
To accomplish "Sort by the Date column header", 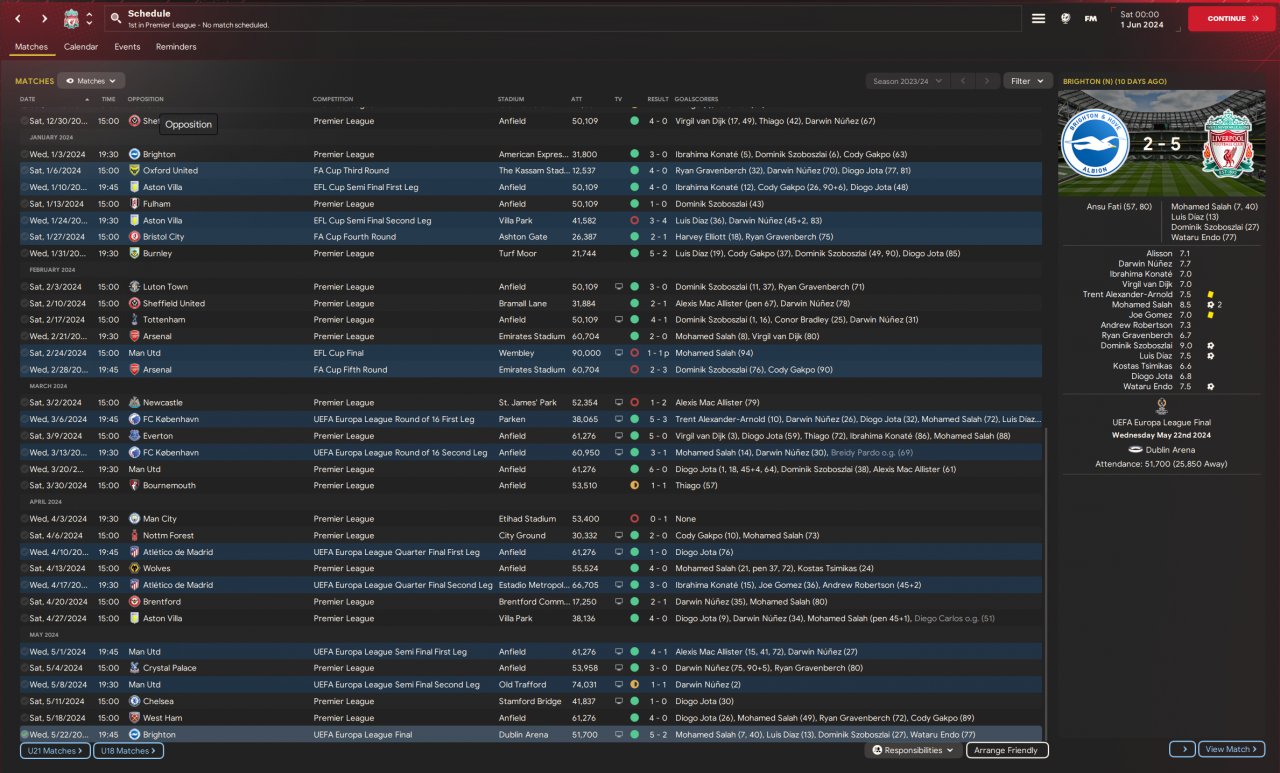I will pos(27,99).
